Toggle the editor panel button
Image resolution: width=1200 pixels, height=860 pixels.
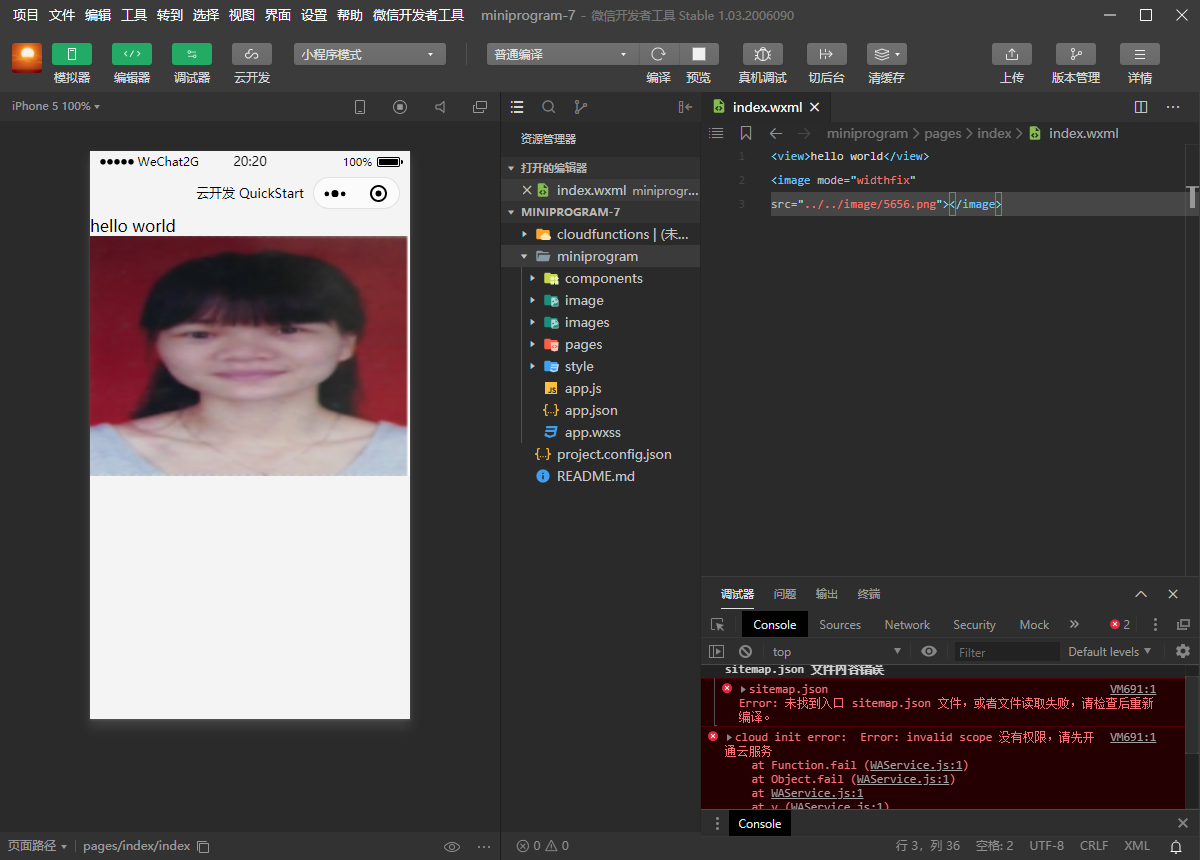[131, 54]
